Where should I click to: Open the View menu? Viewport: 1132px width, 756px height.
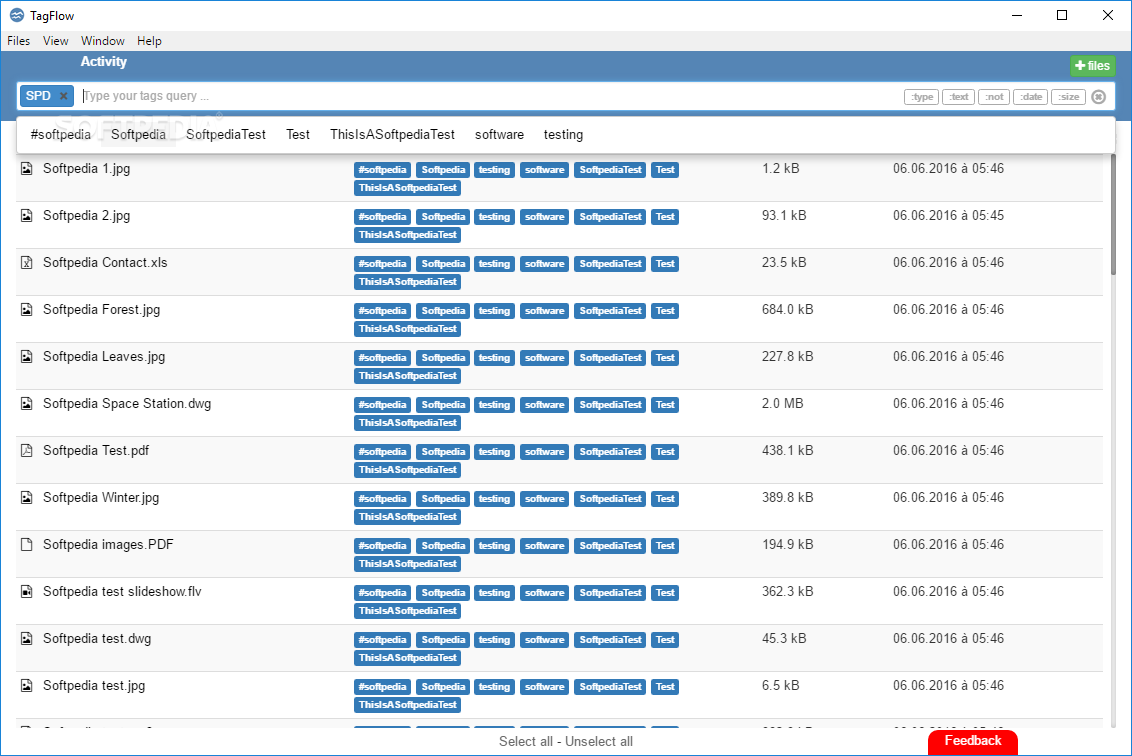[56, 41]
